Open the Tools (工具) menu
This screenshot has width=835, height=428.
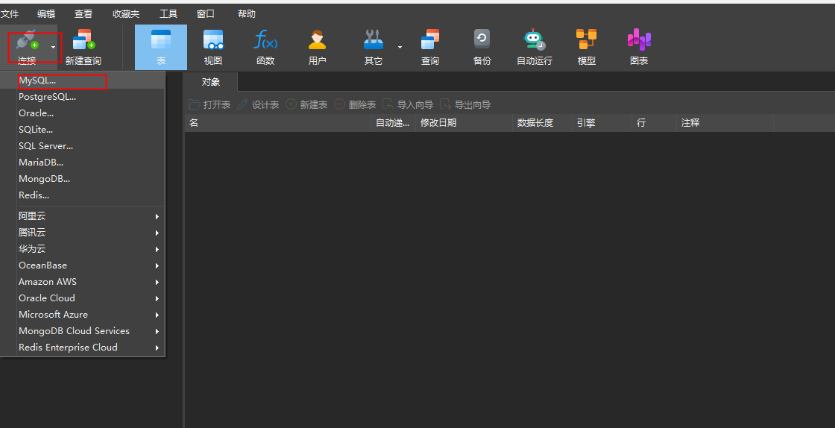(168, 14)
